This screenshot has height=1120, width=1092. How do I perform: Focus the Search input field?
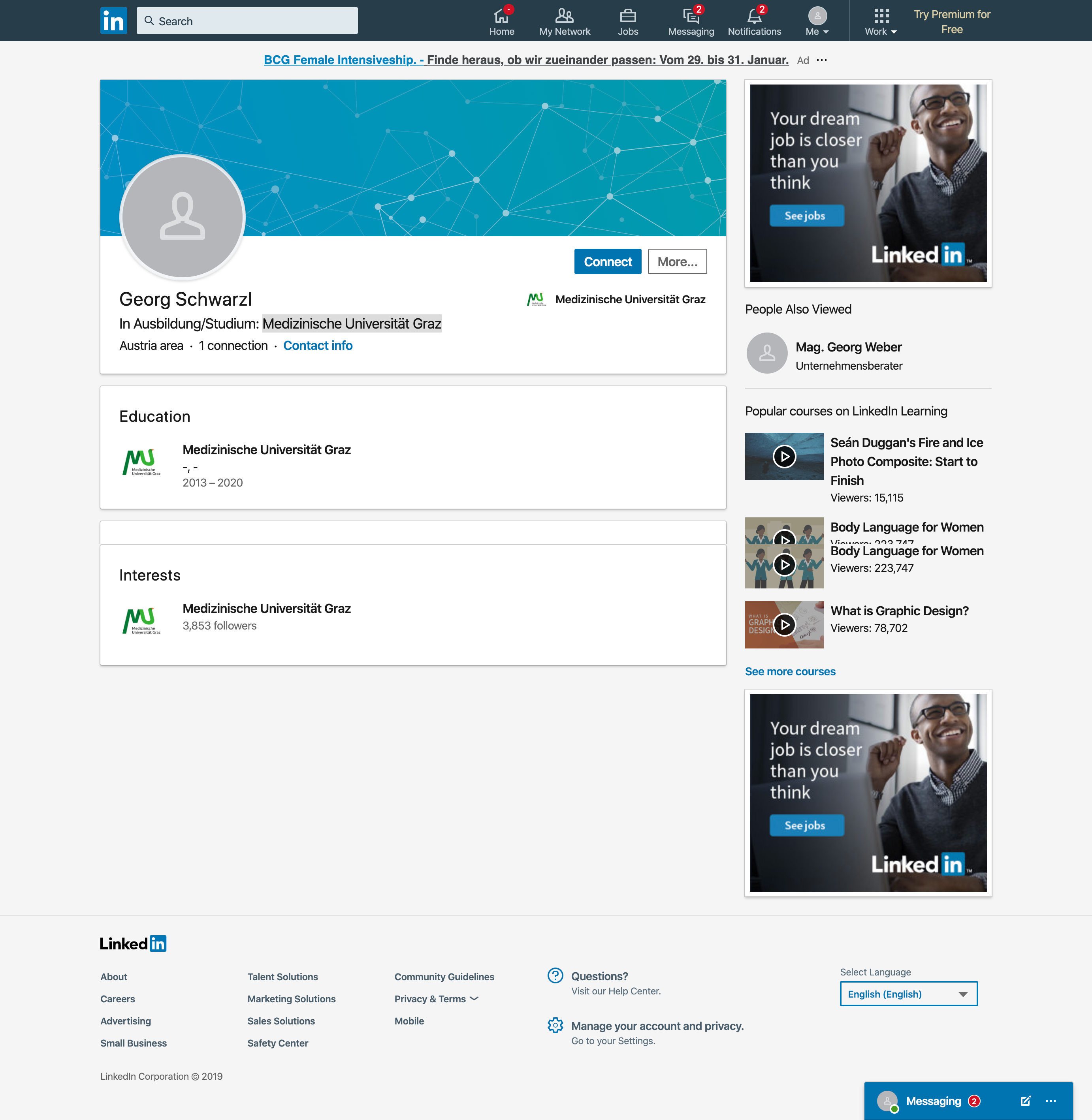(x=247, y=21)
